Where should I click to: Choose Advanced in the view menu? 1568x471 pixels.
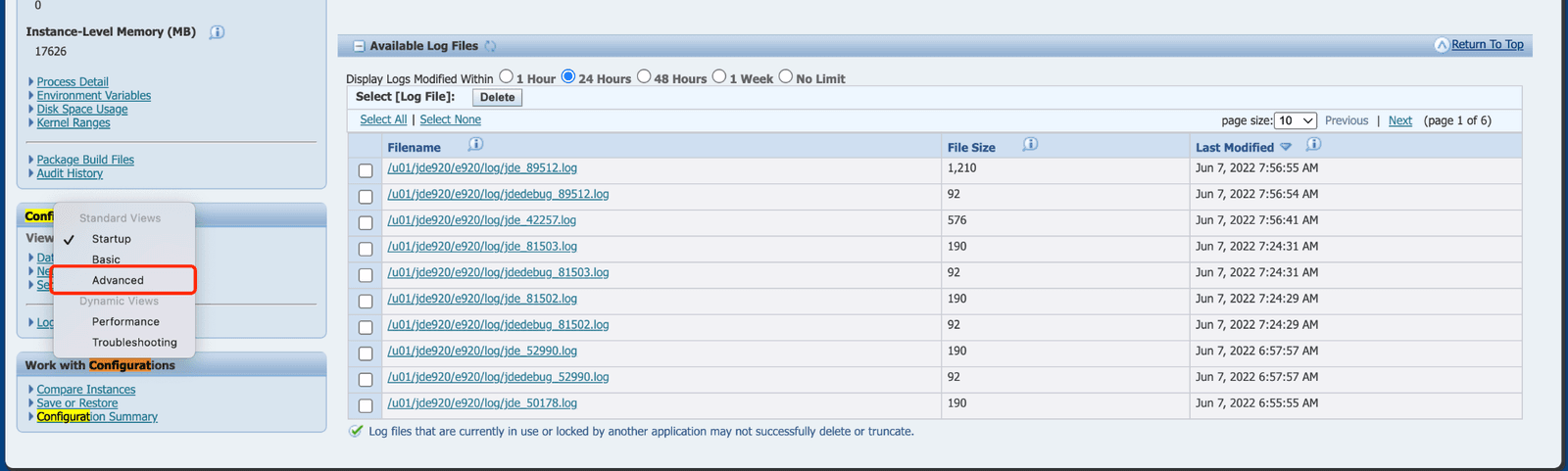click(118, 280)
